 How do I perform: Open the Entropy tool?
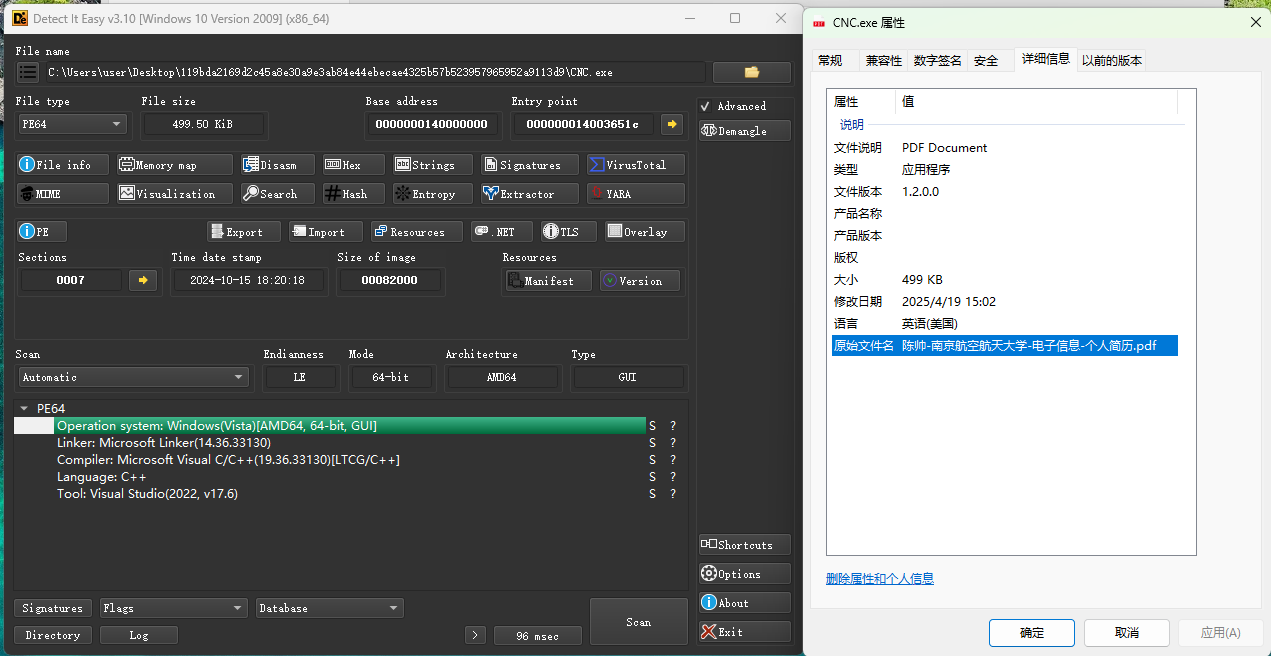432,194
